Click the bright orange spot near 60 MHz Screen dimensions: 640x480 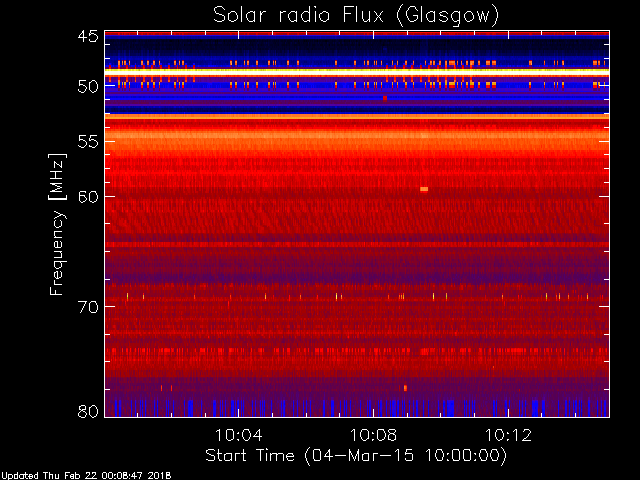click(x=424, y=189)
